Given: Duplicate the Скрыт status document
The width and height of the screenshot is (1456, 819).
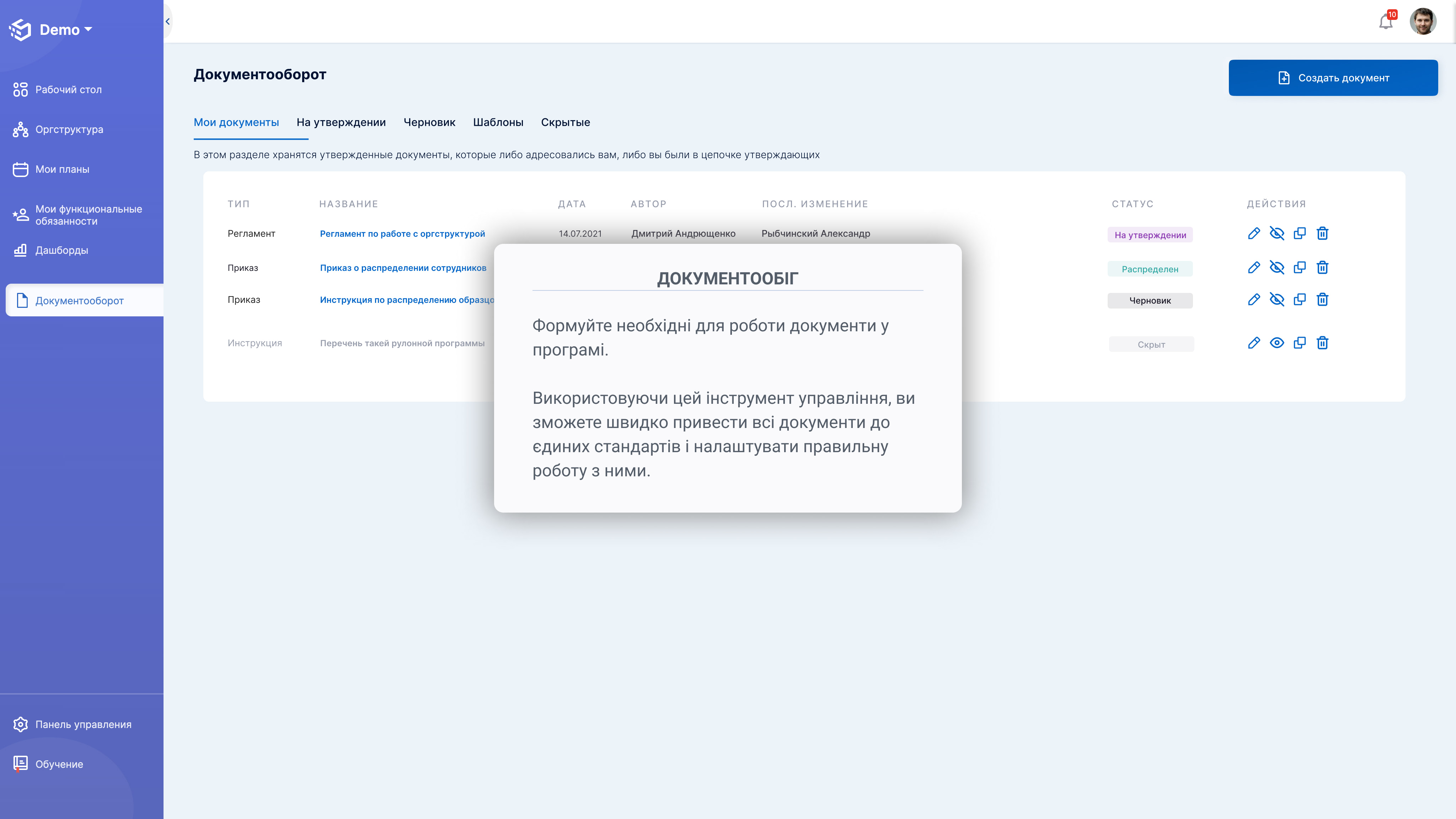Looking at the screenshot, I should pos(1300,343).
